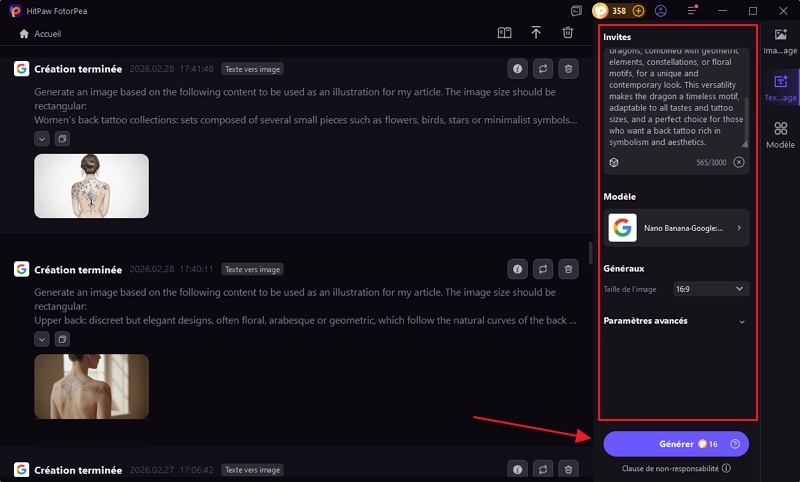Viewport: 800px width, 482px height.
Task: Expand Paramètres avancés section
Action: (741, 321)
